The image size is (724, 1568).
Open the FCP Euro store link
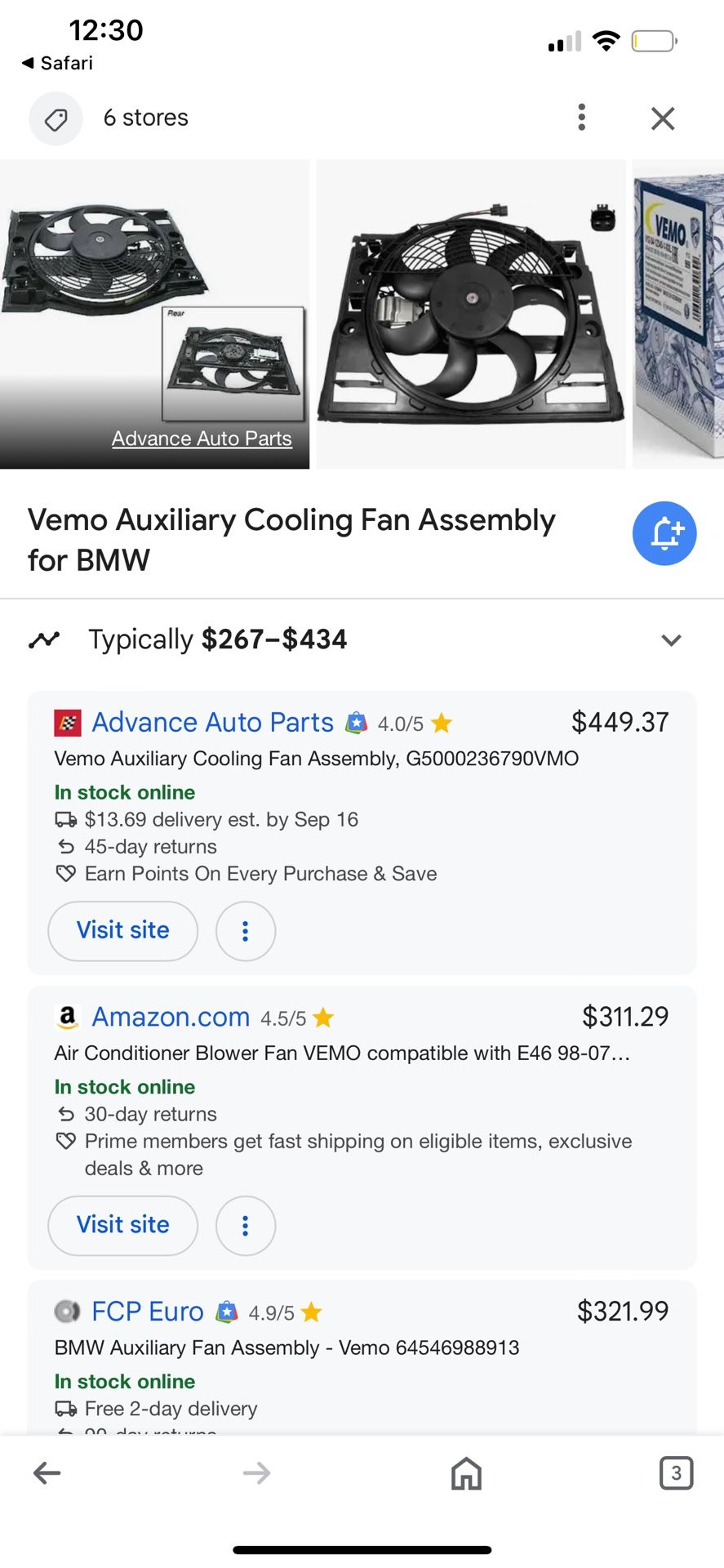(x=148, y=1312)
